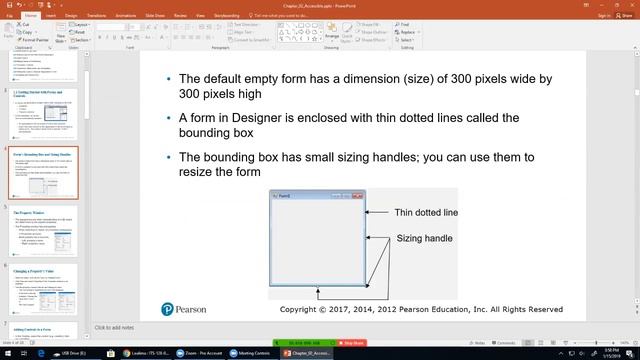This screenshot has width=640, height=360.
Task: Select Getting Started with Forms and Controls thumbnail
Action: pyautogui.click(x=43, y=114)
